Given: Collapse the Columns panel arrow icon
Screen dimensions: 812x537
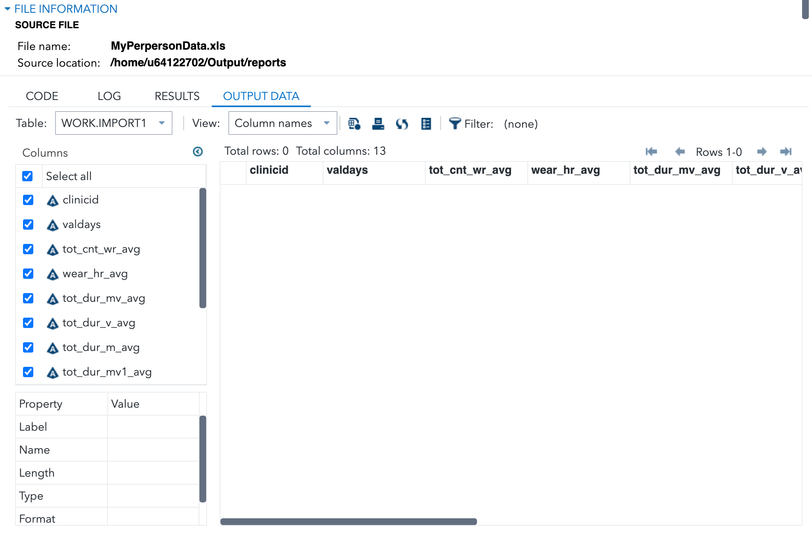Looking at the screenshot, I should (198, 152).
